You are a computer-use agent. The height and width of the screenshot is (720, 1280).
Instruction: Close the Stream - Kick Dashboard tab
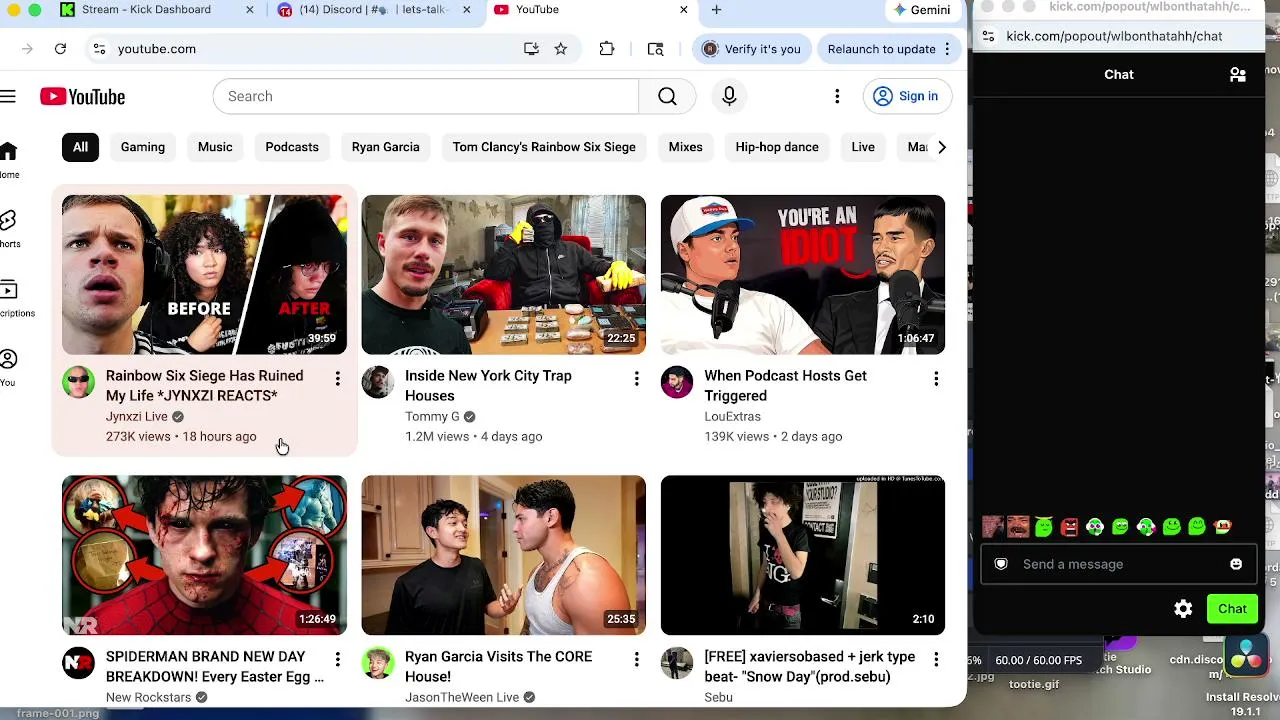click(x=250, y=10)
